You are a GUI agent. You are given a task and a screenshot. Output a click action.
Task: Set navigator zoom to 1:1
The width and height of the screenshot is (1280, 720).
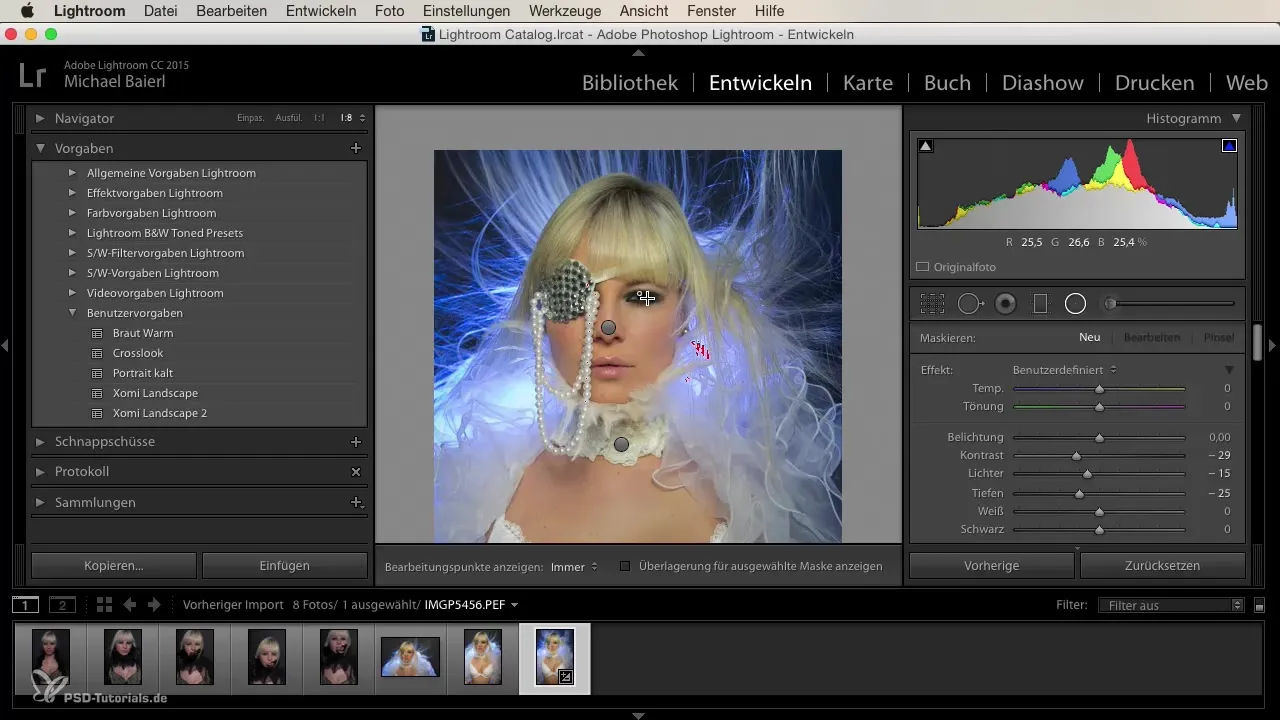tap(319, 118)
